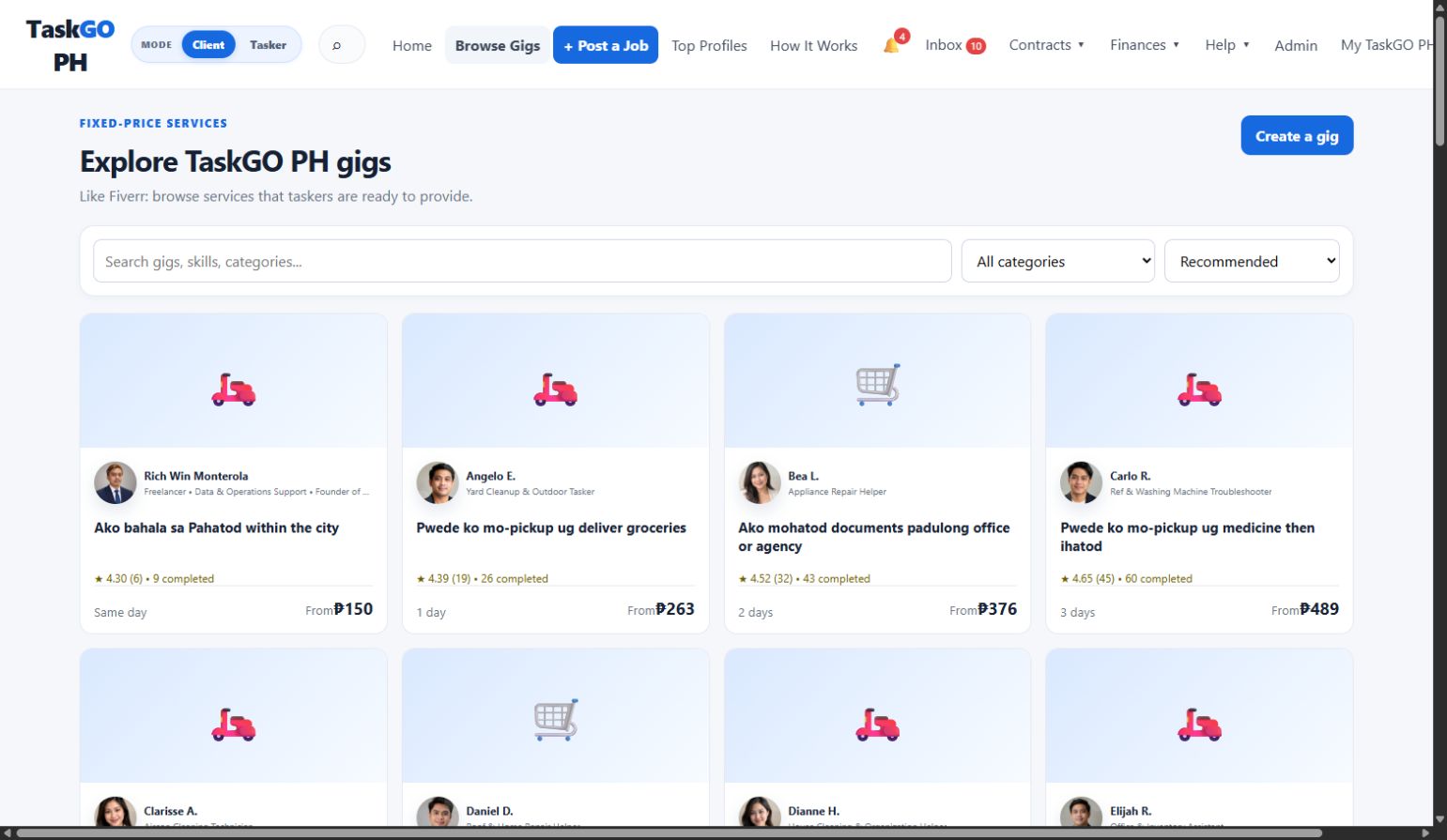Screen dimensions: 1447x840
Task: Switch mode to Client
Action: [x=208, y=45]
